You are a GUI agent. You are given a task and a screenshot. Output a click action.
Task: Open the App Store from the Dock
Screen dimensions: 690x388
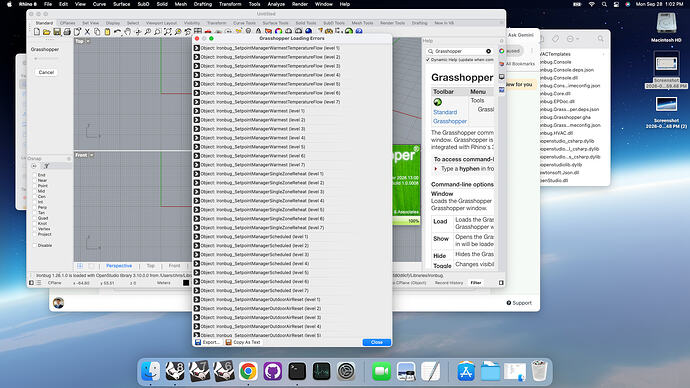[x=466, y=371]
